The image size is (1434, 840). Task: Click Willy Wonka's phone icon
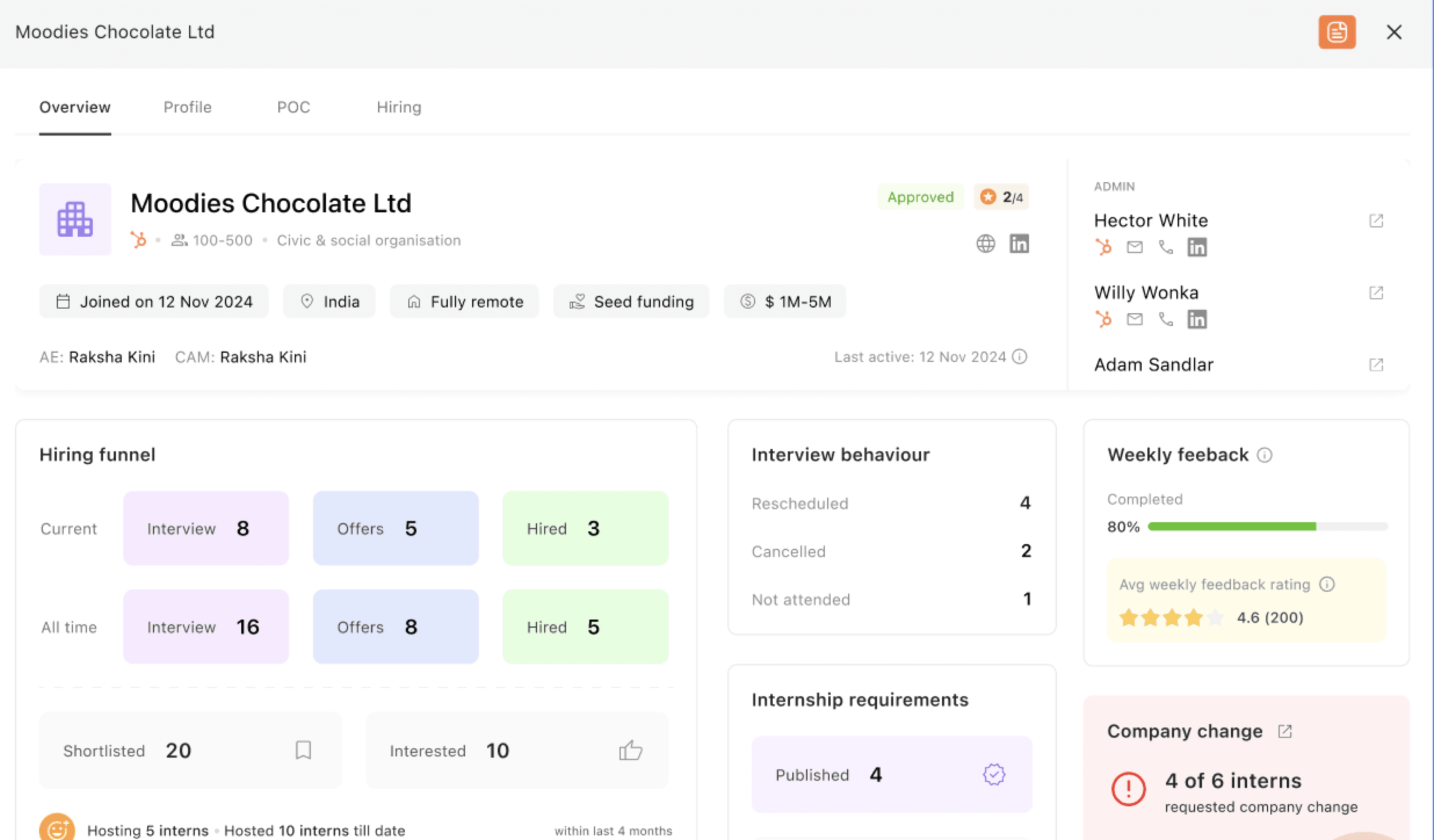pyautogui.click(x=1166, y=319)
